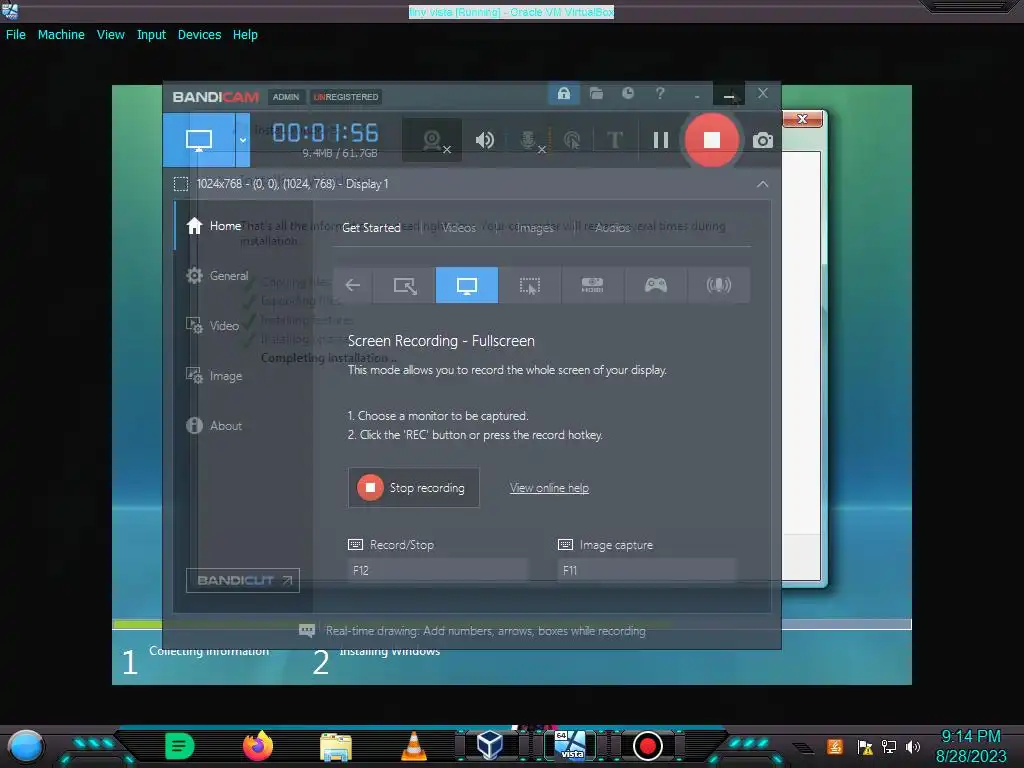
Task: Open File Explorer from taskbar
Action: [336, 746]
